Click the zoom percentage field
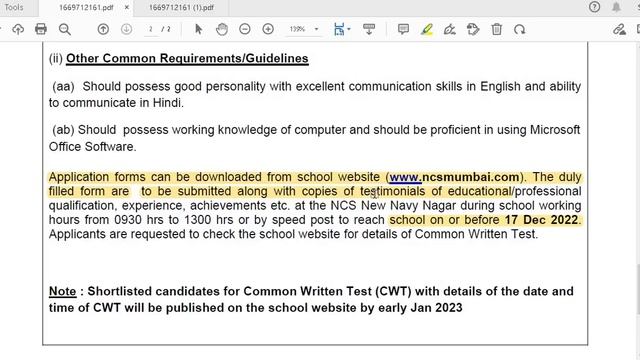This screenshot has width=640, height=360. coord(298,29)
